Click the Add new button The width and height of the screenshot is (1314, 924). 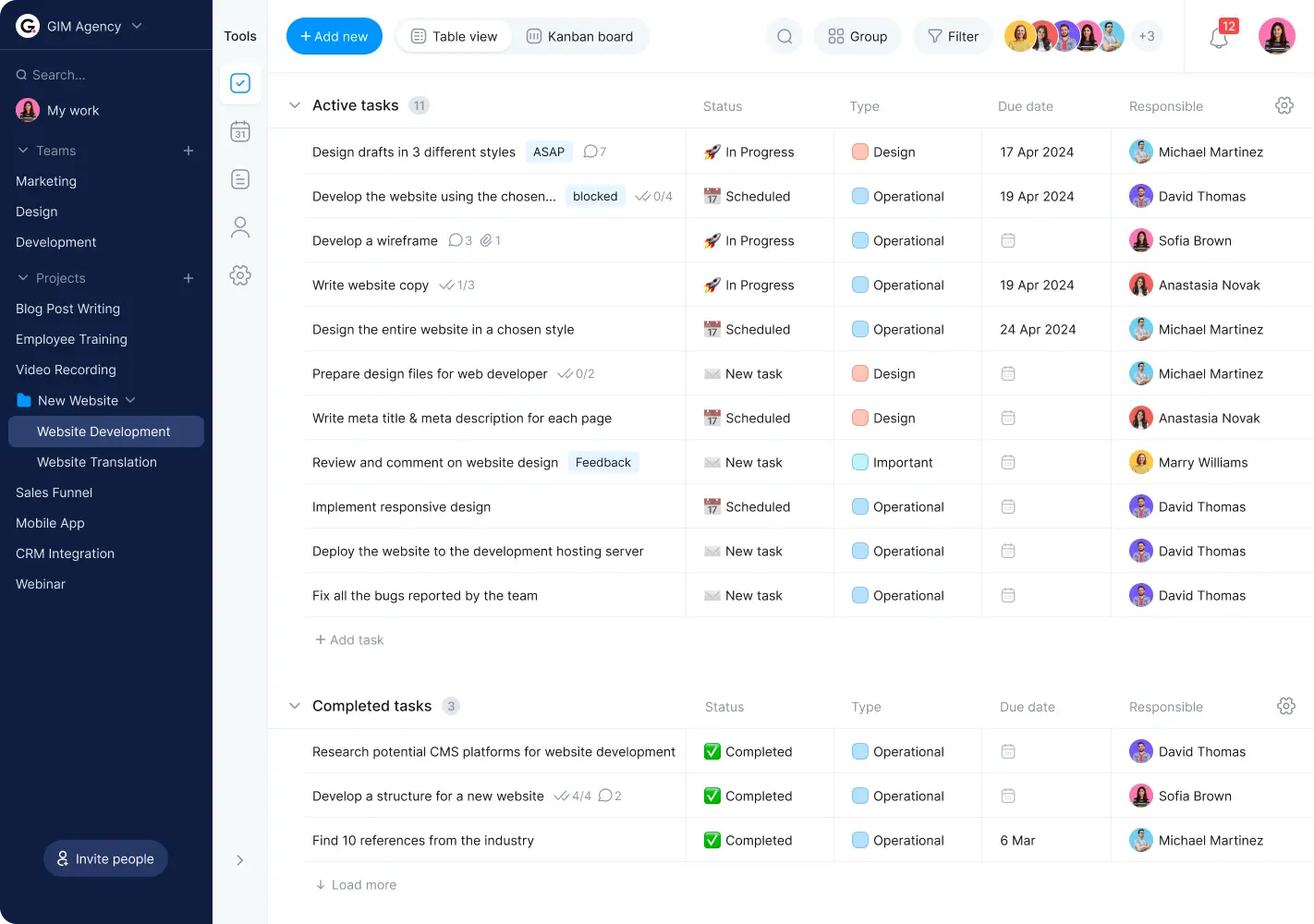click(335, 36)
